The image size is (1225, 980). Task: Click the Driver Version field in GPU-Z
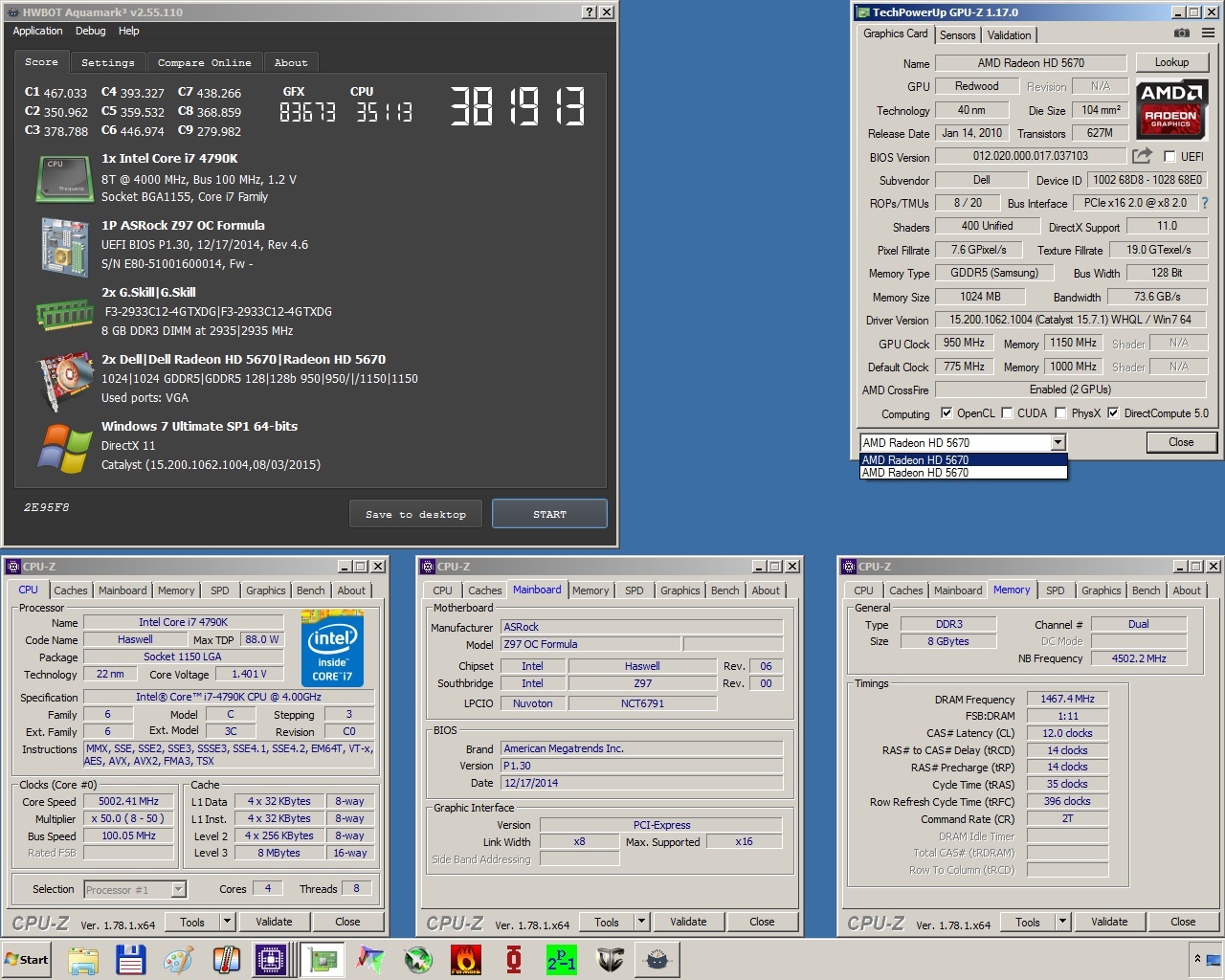tap(1070, 320)
